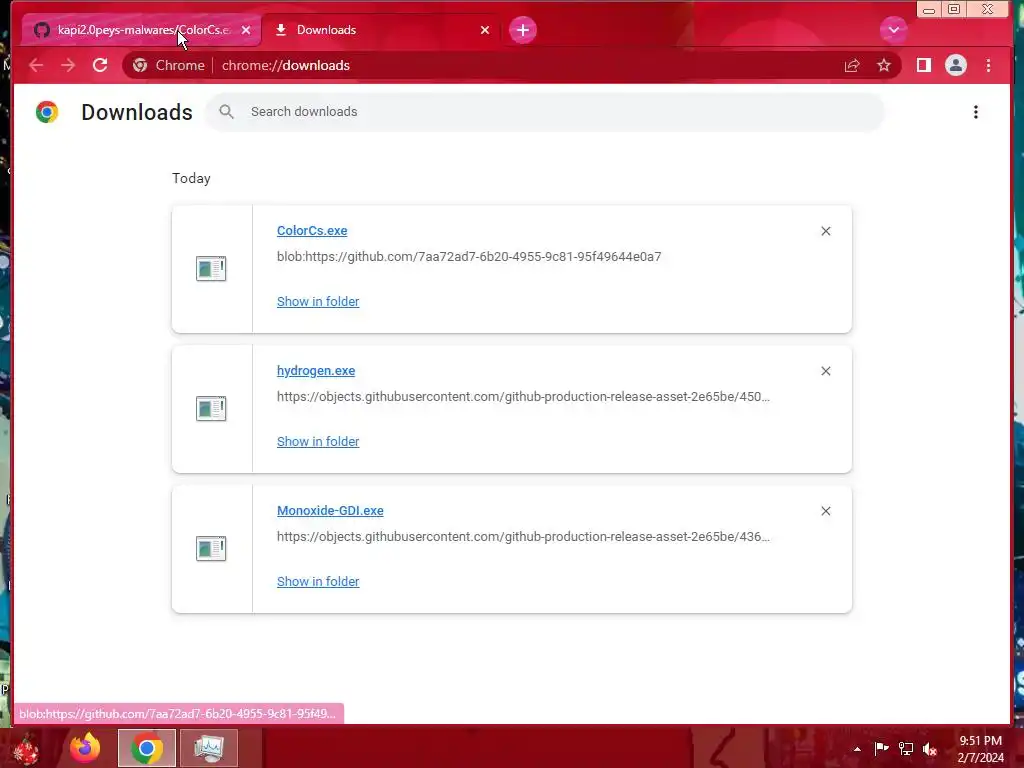The image size is (1024, 768).
Task: Click the hydrogen.exe file icon
Action: tap(211, 408)
